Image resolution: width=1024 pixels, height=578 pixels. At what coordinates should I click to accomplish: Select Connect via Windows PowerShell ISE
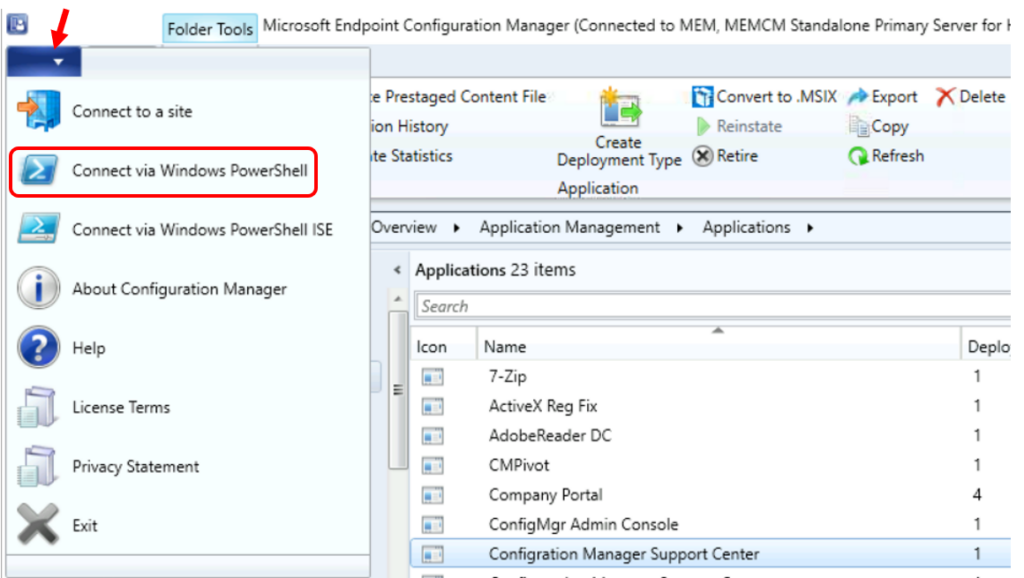tap(202, 230)
